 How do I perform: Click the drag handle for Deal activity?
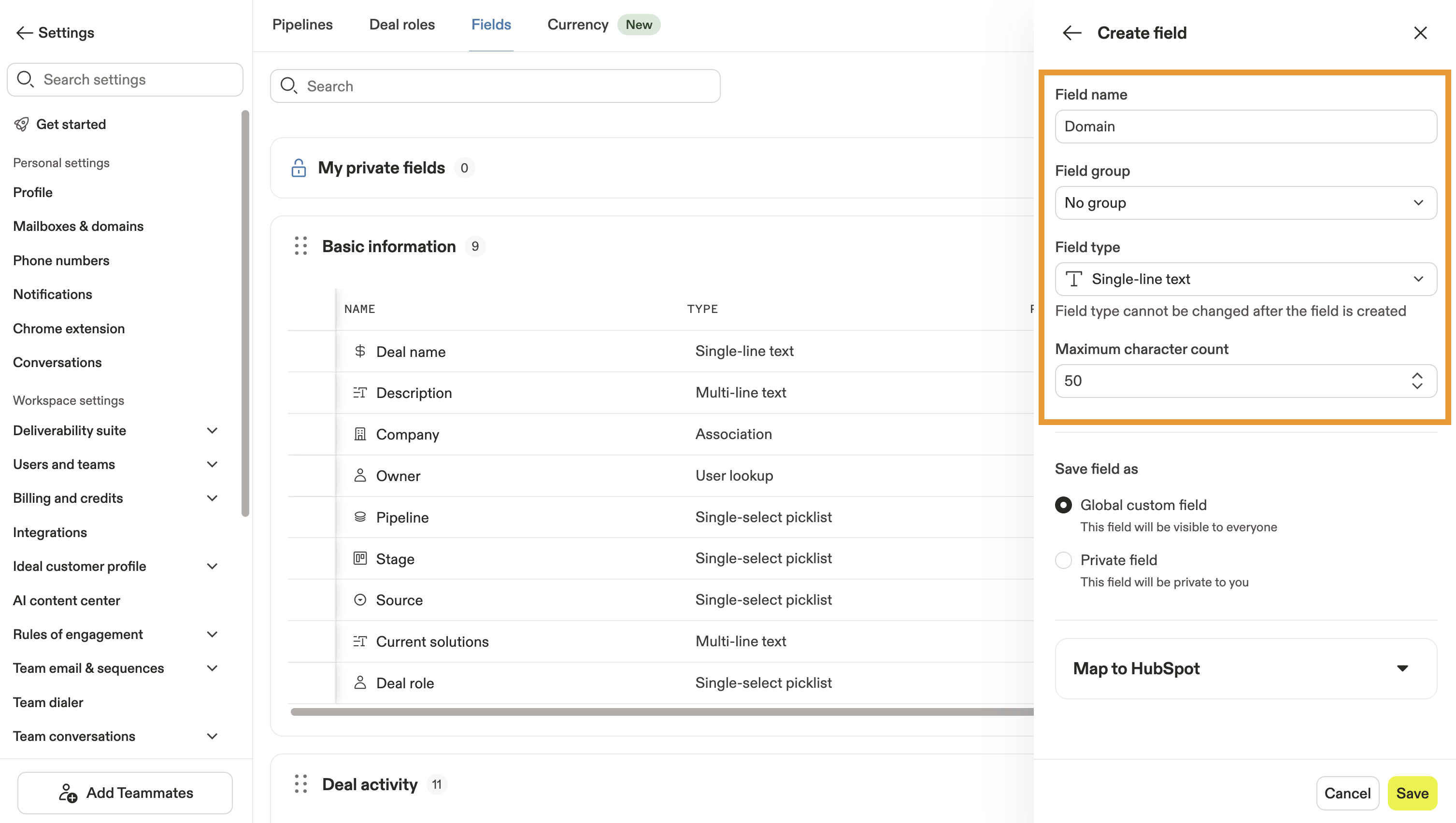click(x=300, y=784)
